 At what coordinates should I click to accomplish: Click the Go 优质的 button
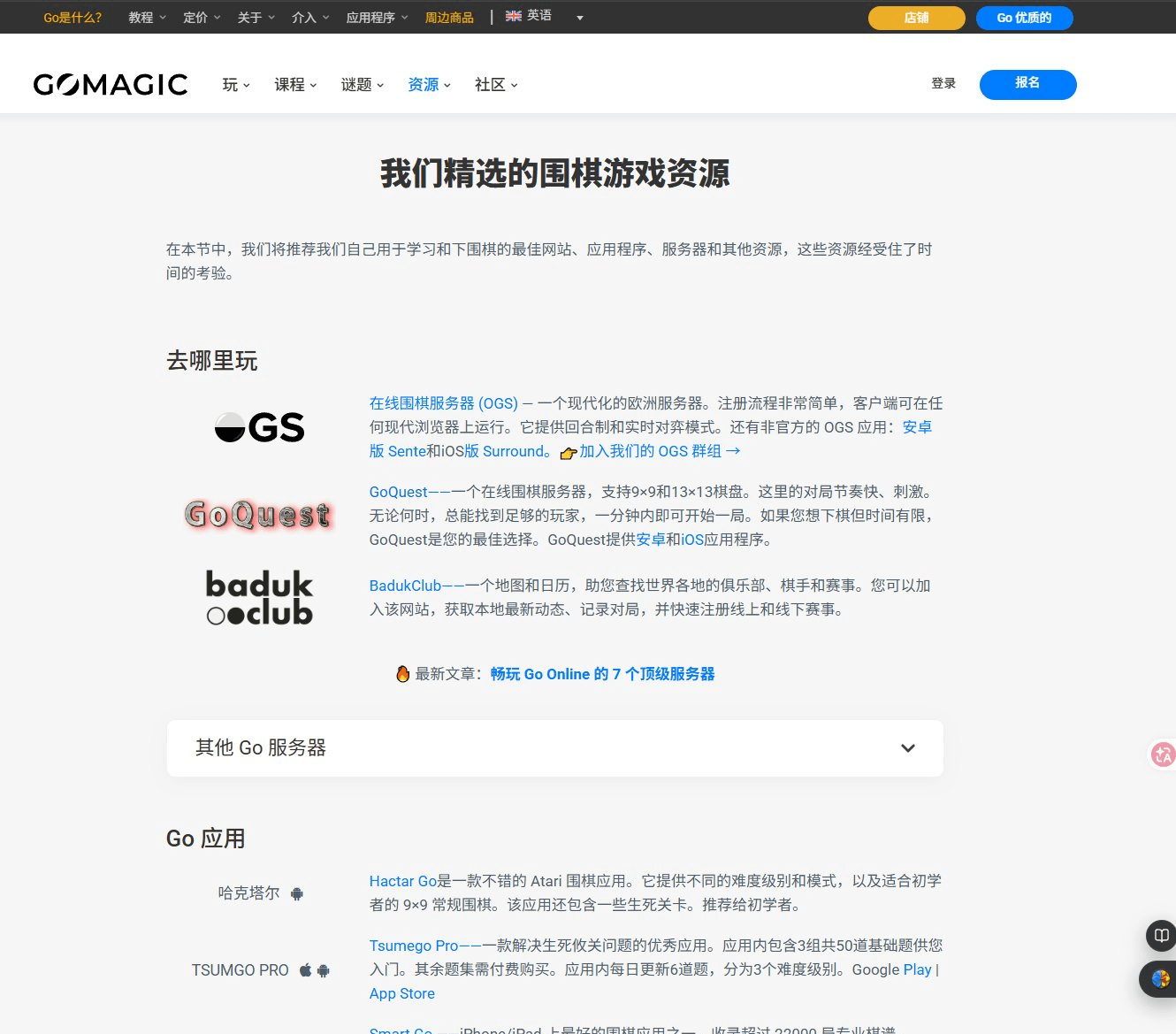[1025, 18]
